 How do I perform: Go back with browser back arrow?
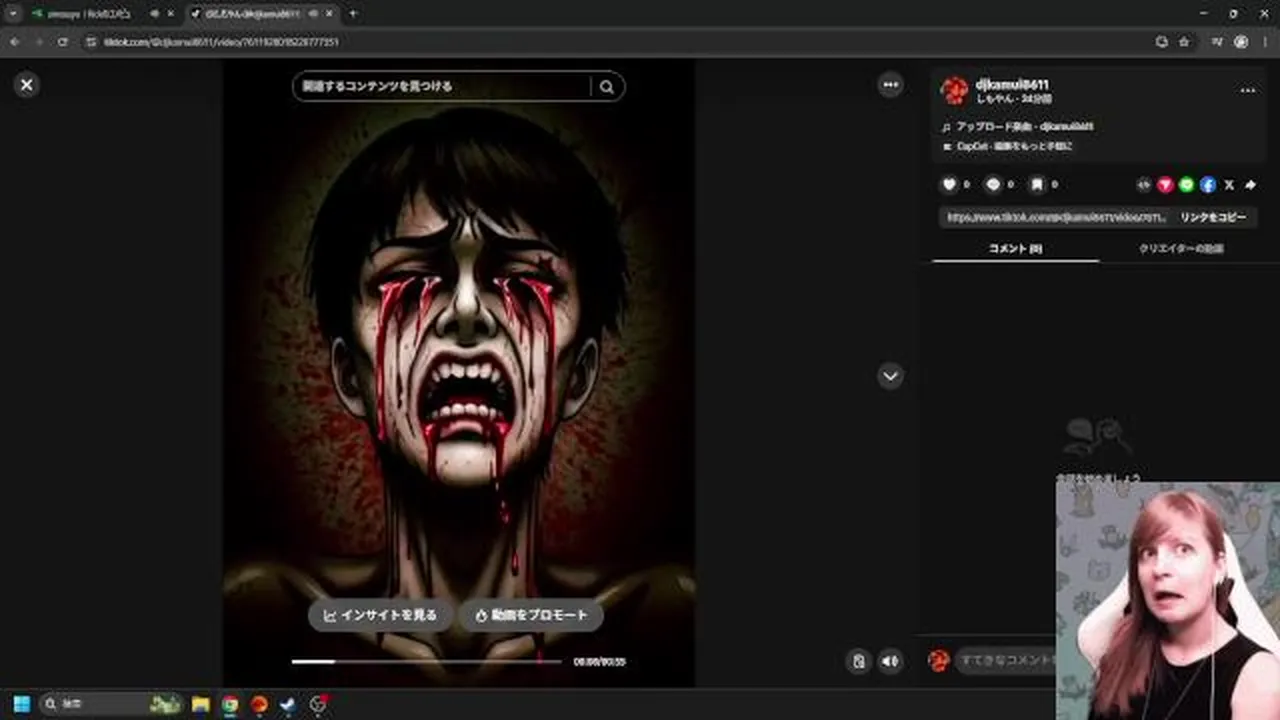point(14,42)
